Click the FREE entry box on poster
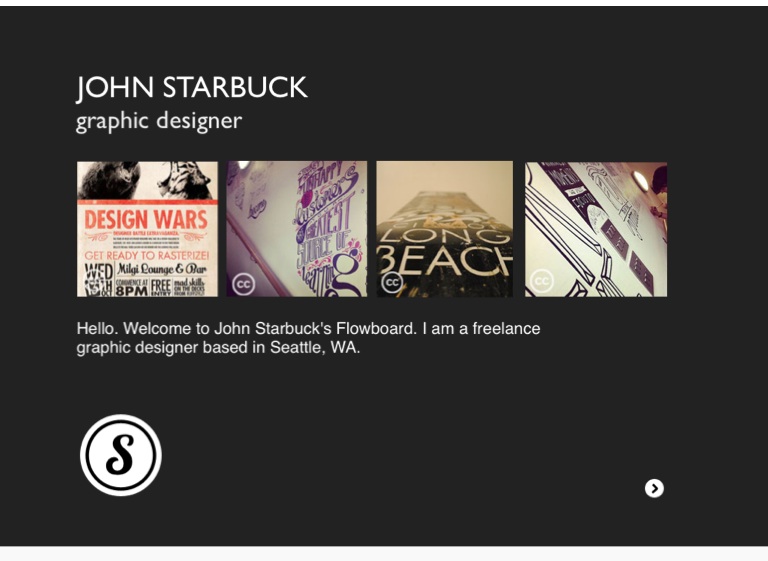The width and height of the screenshot is (768, 561). 161,287
